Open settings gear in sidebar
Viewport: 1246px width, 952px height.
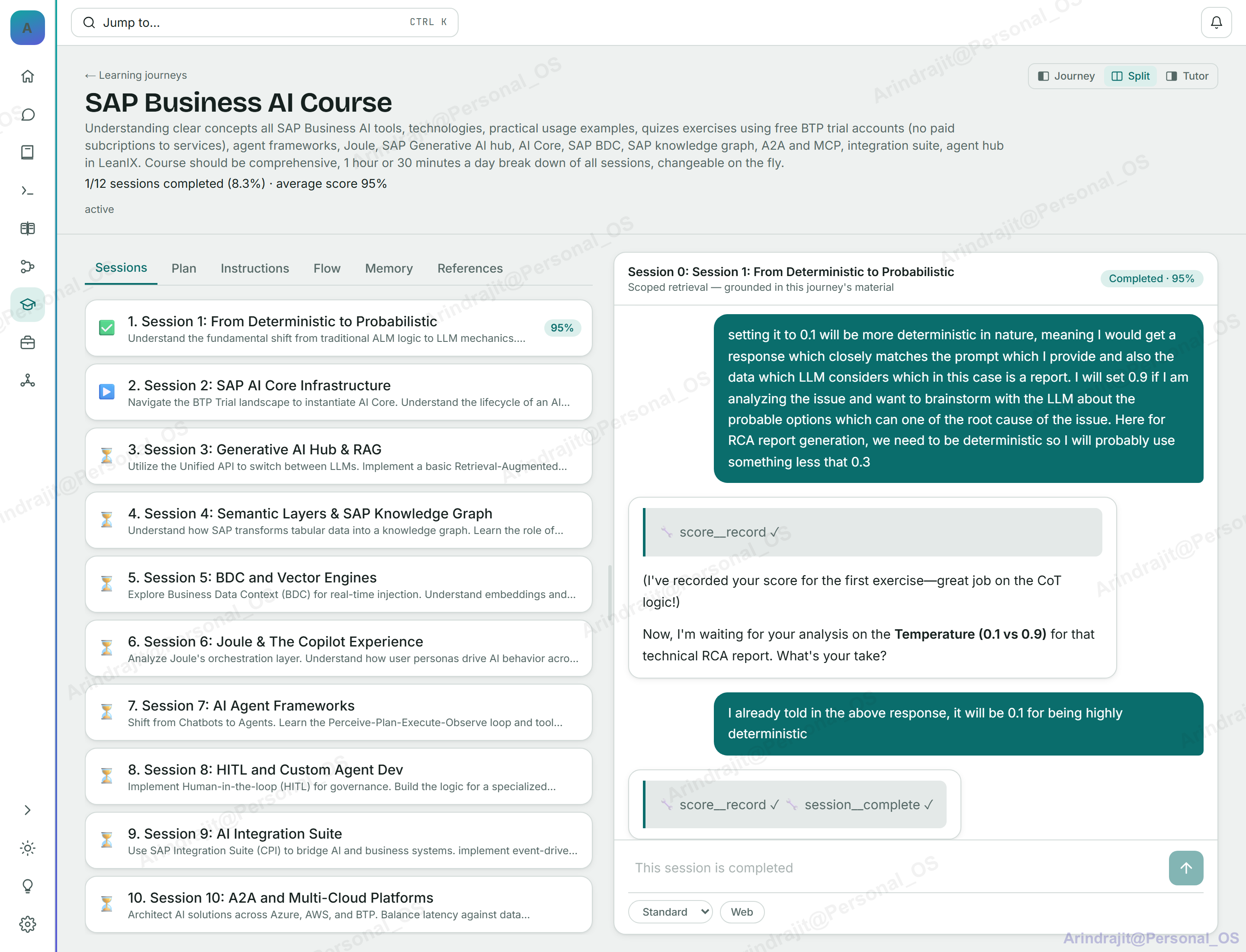pyautogui.click(x=27, y=924)
